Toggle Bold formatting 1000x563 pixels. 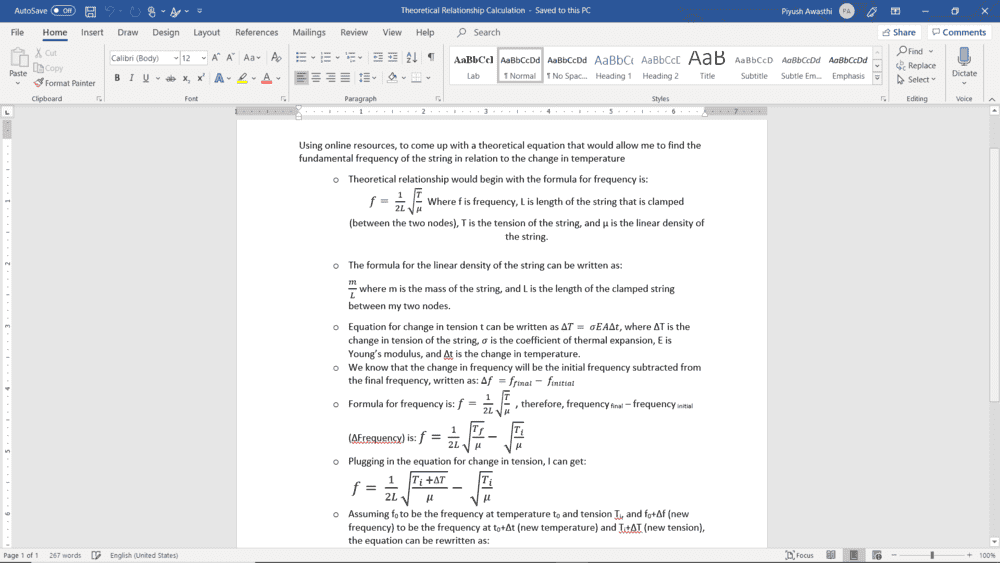pos(117,78)
